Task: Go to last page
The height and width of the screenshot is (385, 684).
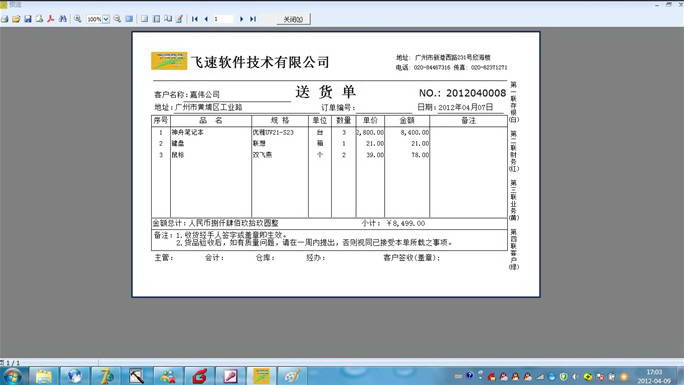Action: click(253, 19)
